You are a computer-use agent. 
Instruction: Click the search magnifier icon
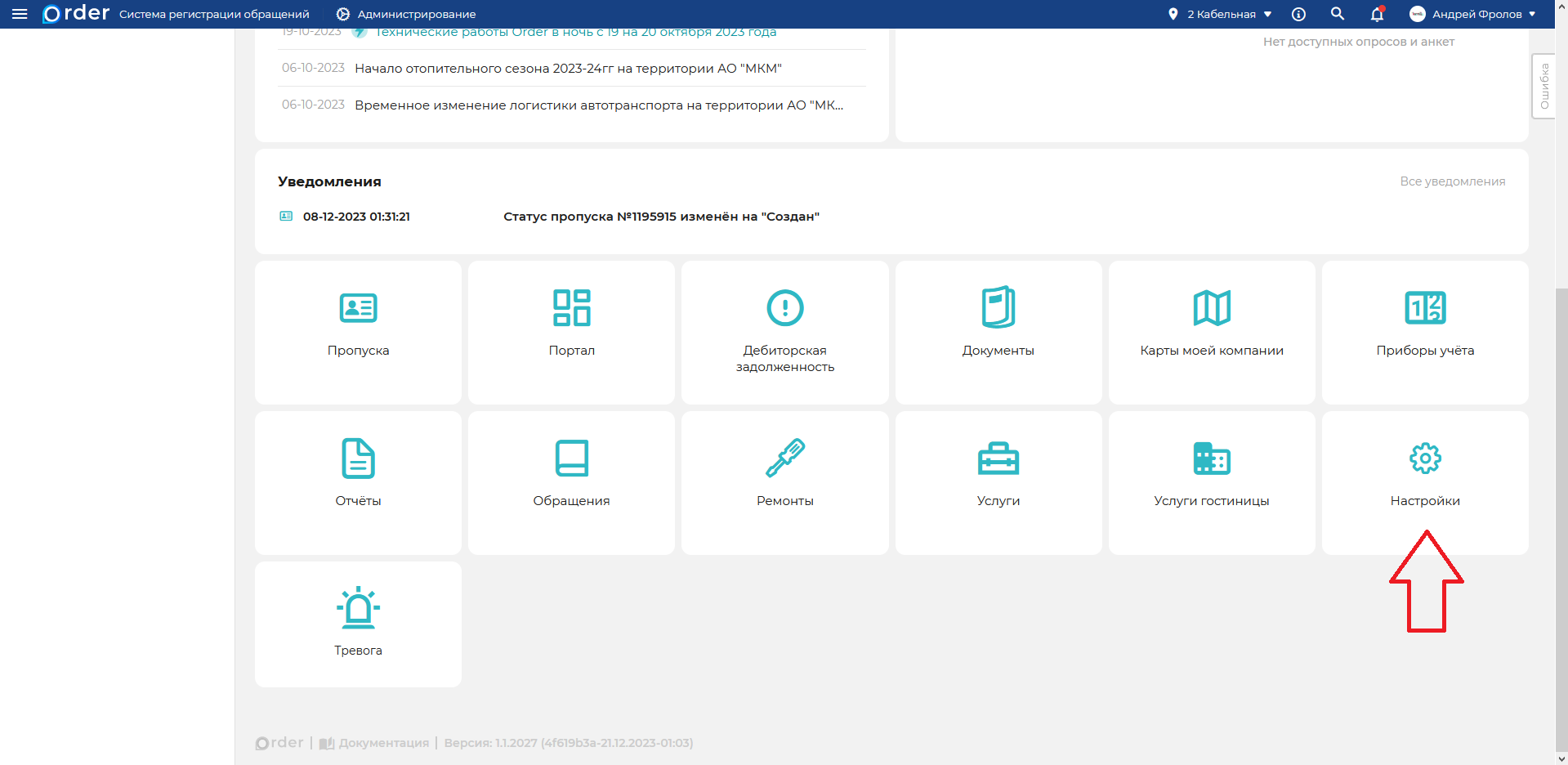[x=1338, y=14]
